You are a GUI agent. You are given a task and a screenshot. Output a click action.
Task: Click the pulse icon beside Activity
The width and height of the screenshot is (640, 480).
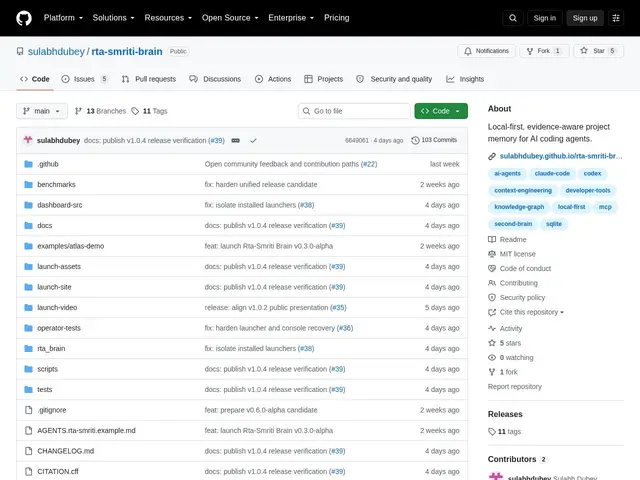coord(492,329)
